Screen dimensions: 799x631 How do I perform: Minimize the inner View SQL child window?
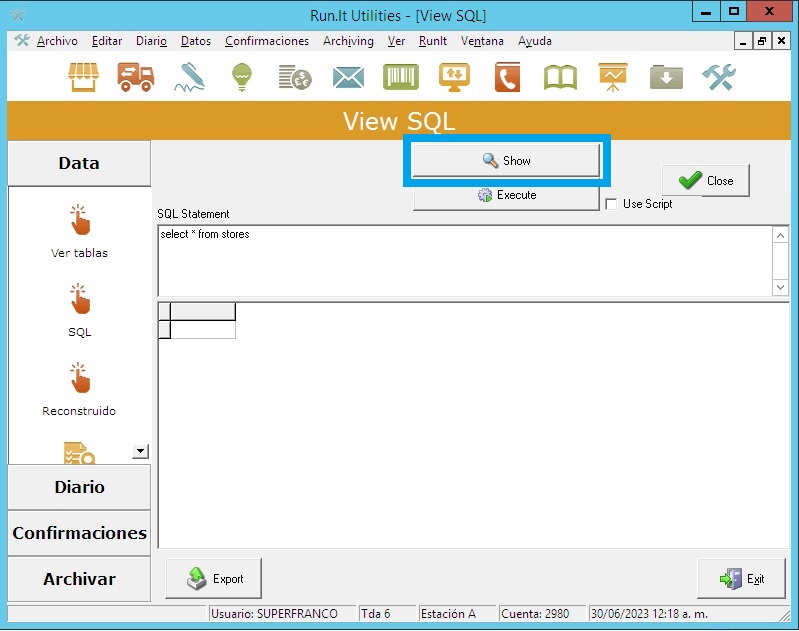tap(743, 41)
